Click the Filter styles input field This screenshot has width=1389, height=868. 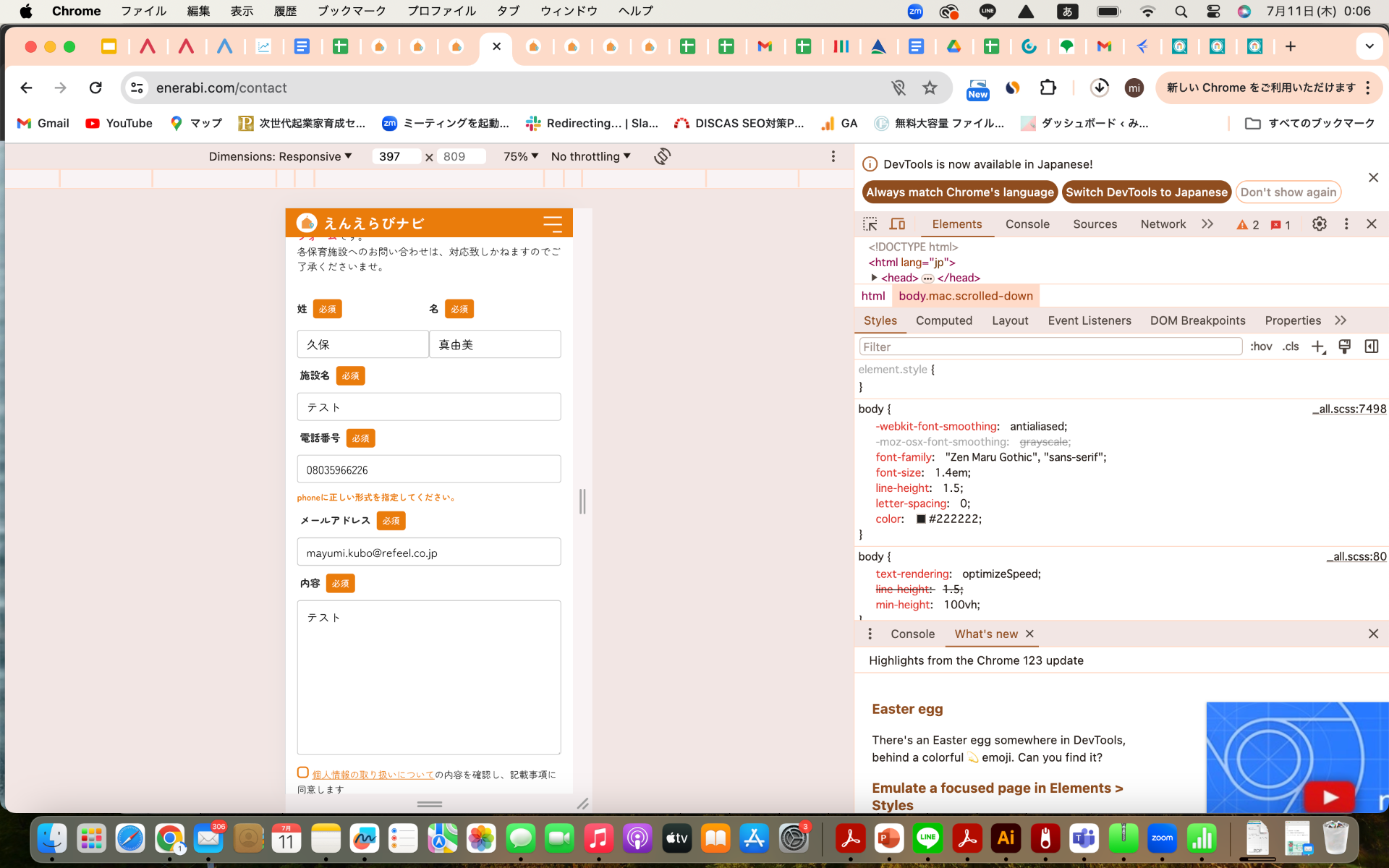pos(1049,345)
